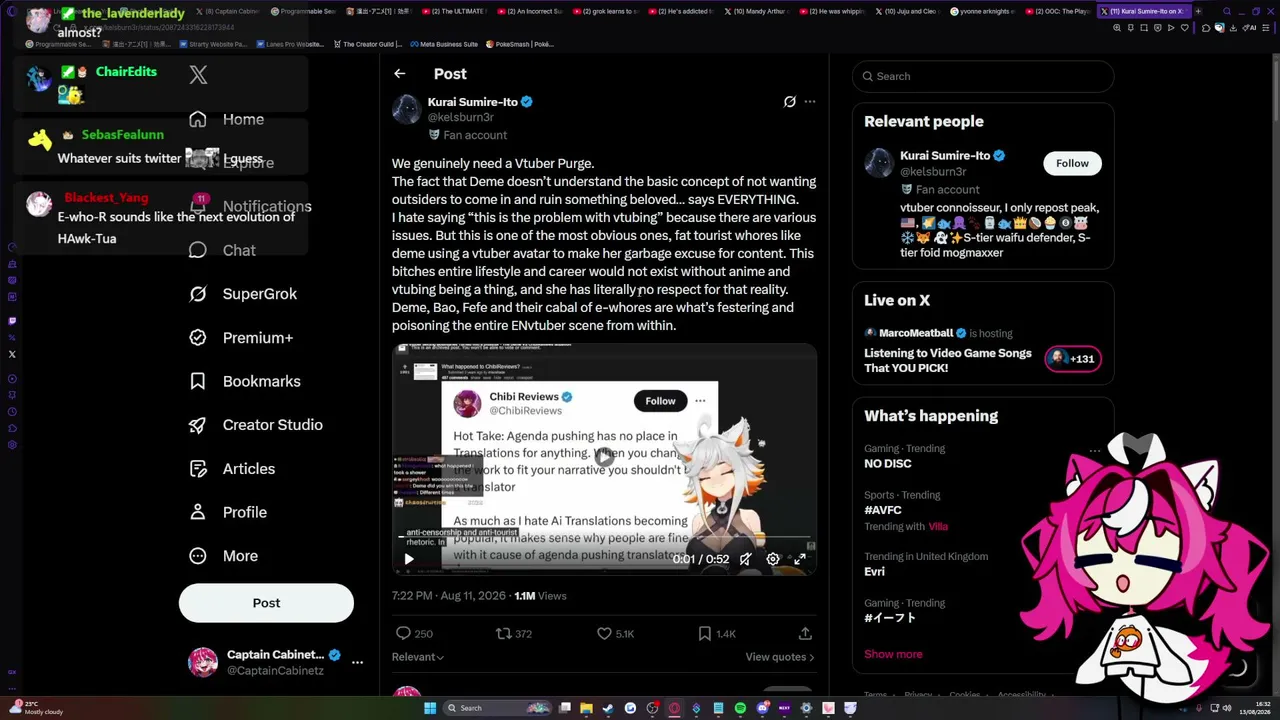Screen dimensions: 1280x720
Task: Open the weather widget showing 23°C
Action: pos(34,708)
